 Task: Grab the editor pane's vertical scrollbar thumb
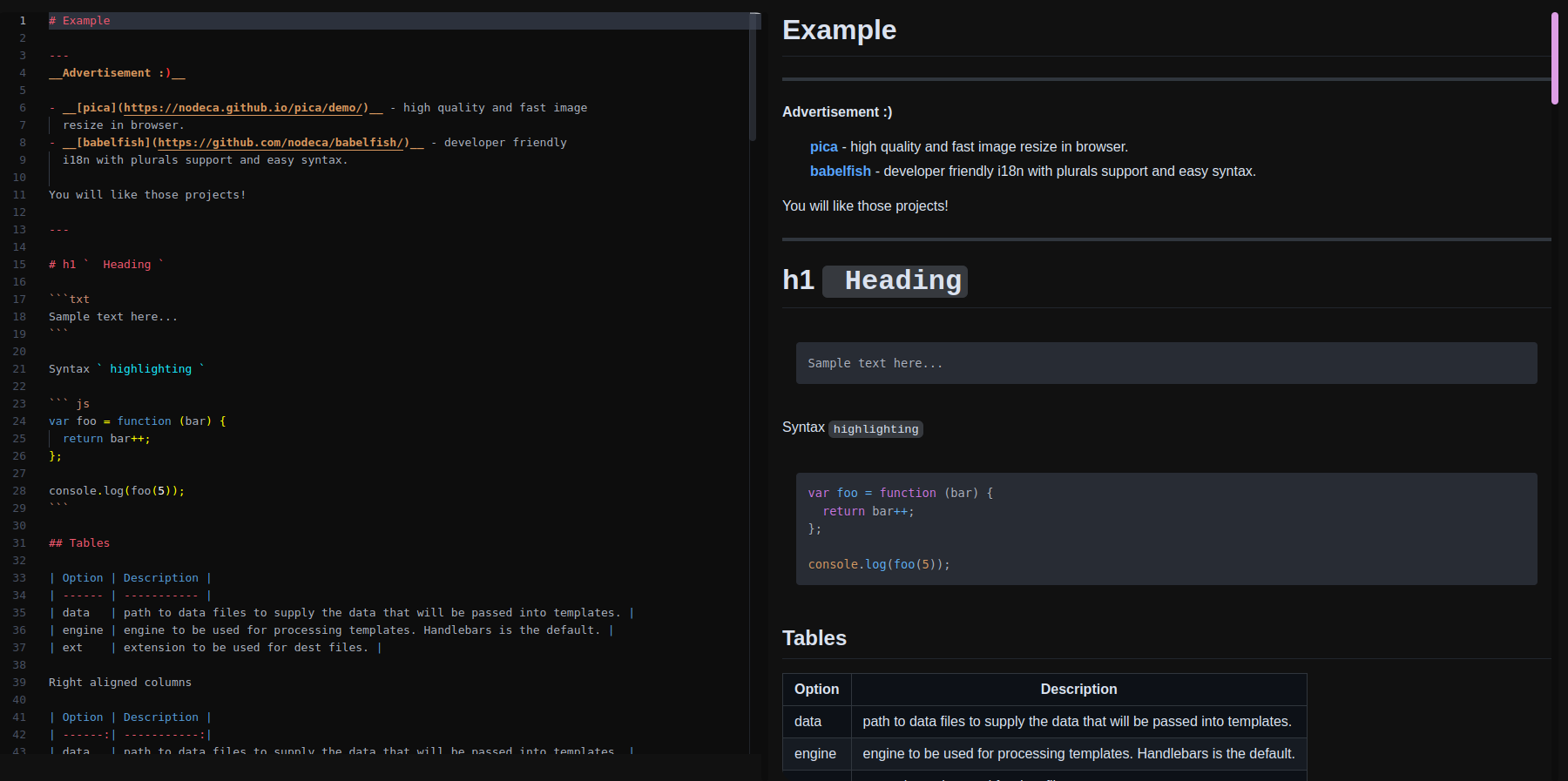click(753, 77)
